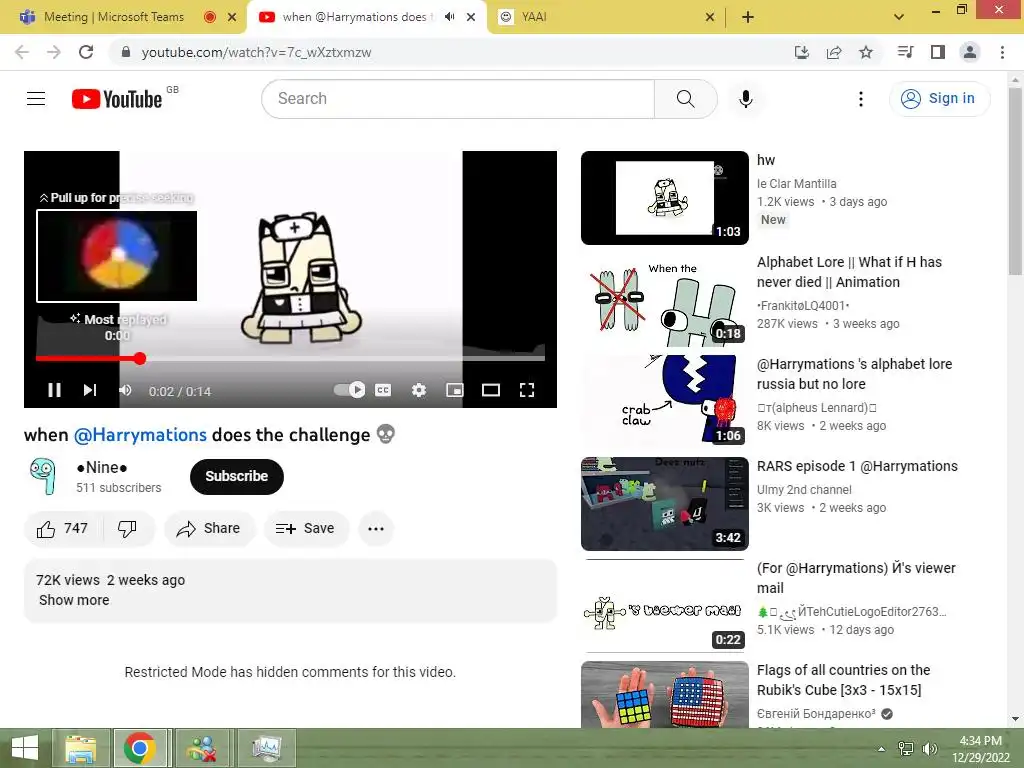1024x768 pixels.
Task: Go to YouTube home logo
Action: click(x=117, y=99)
